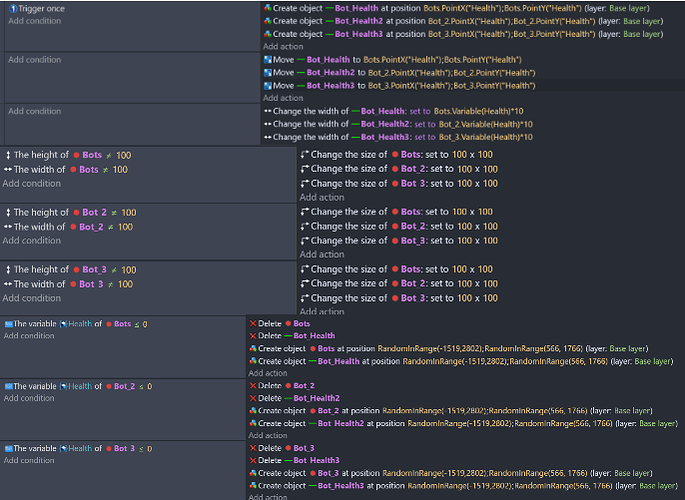Click Add action below Create Bot_Health at RandomInRange
This screenshot has height=500, width=685.
tap(268, 373)
